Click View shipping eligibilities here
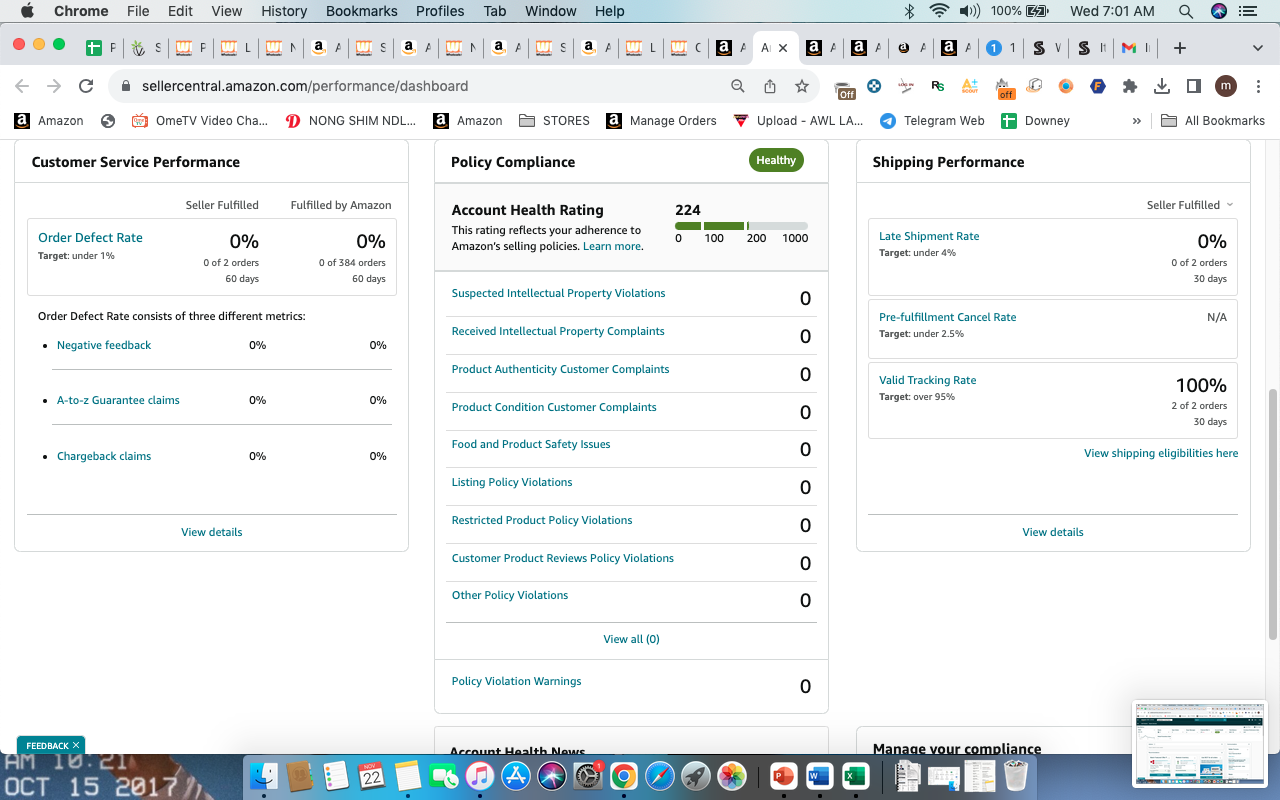 point(1161,453)
